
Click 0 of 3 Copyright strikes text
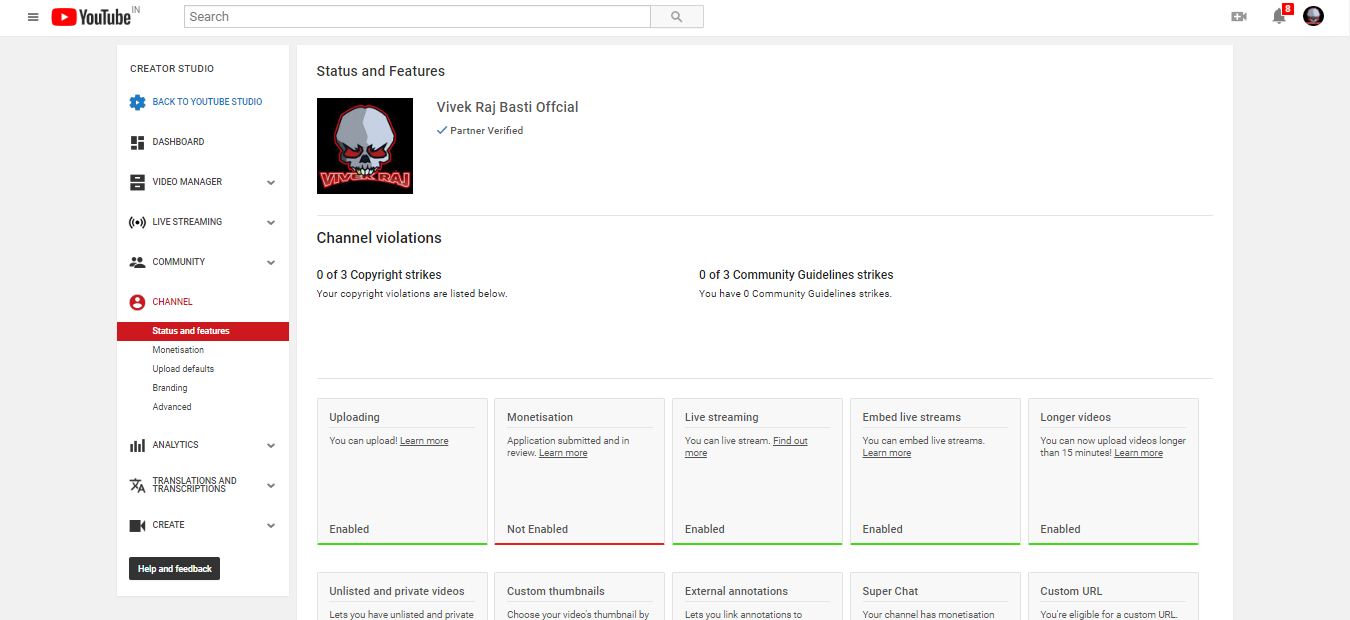point(379,275)
